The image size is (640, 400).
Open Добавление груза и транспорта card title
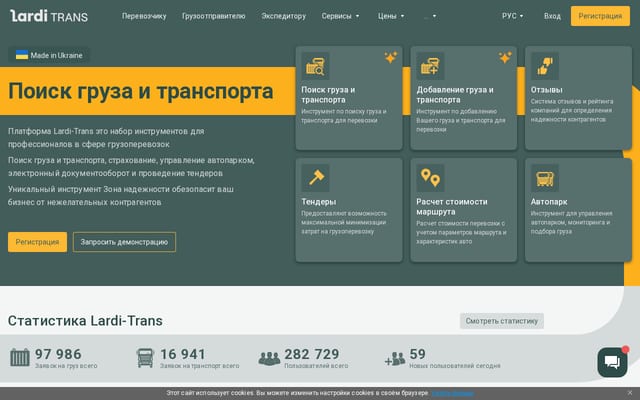tap(455, 95)
